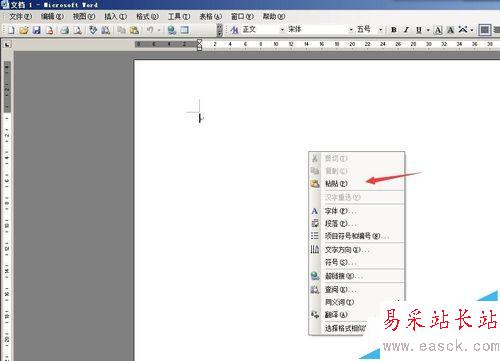Choose 粘贴 in the context menu
This screenshot has width=500, height=361.
coord(357,184)
